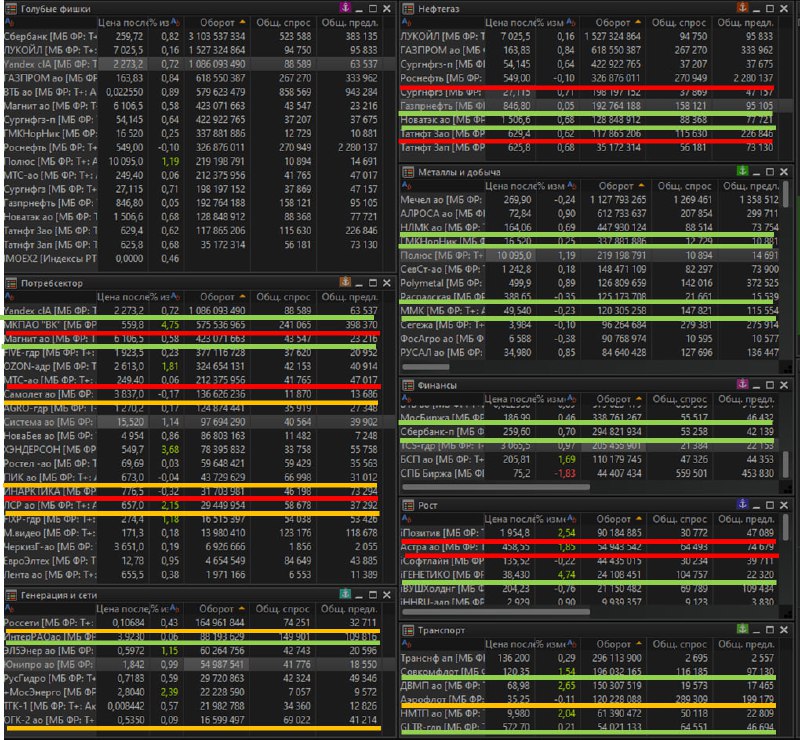Toggle the green anchor icon in Металлы и добыча
800x740 pixels.
pos(742,171)
